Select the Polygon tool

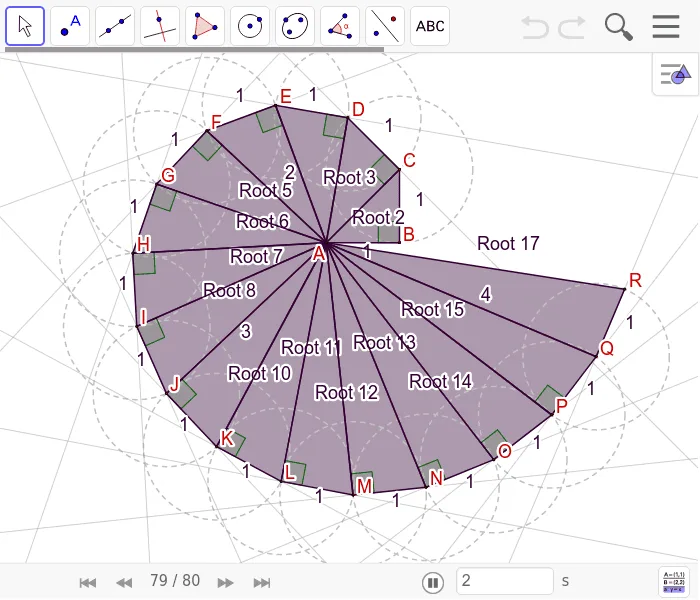pos(205,26)
